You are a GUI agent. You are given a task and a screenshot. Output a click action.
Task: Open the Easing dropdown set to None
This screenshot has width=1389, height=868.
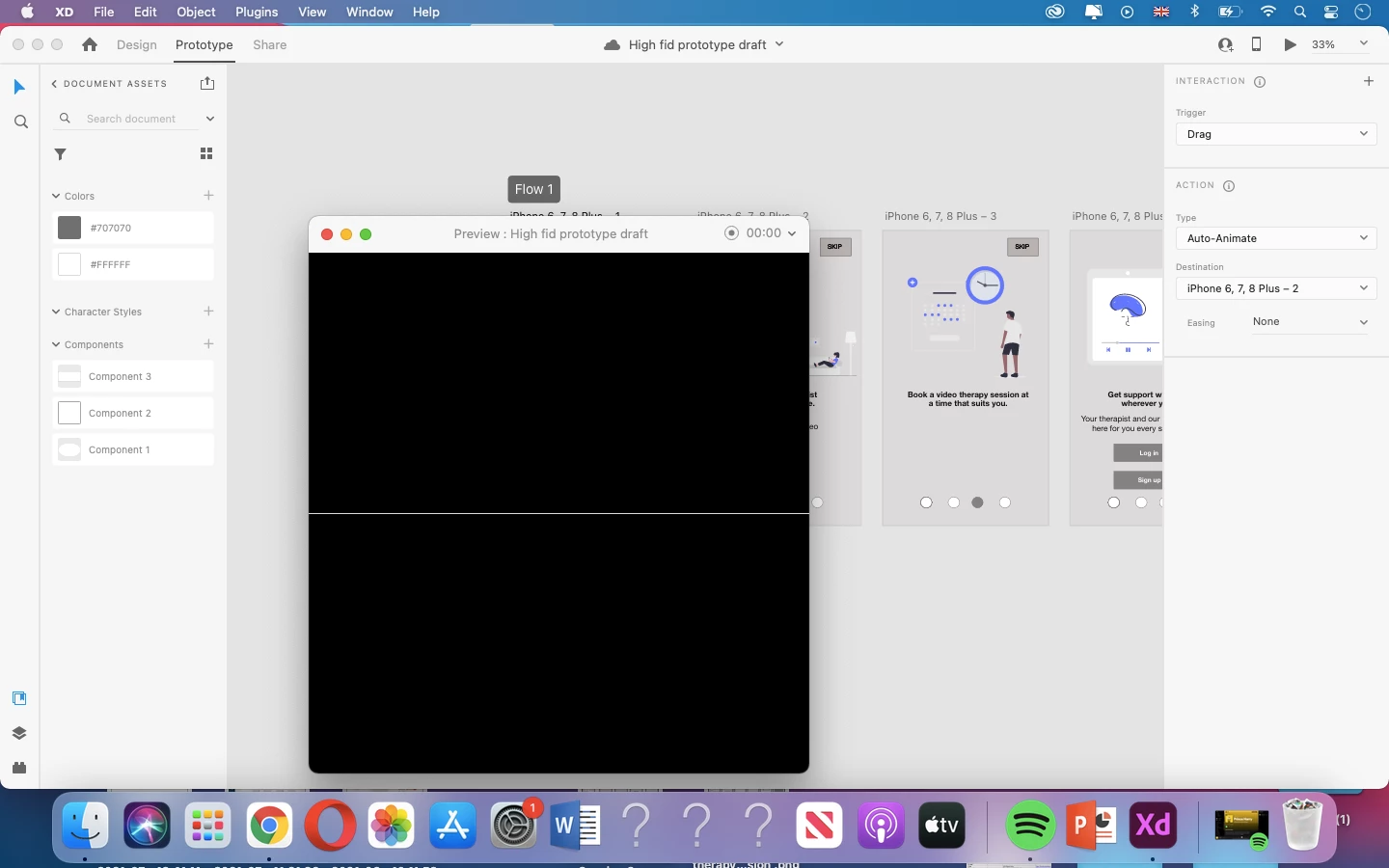click(1310, 322)
